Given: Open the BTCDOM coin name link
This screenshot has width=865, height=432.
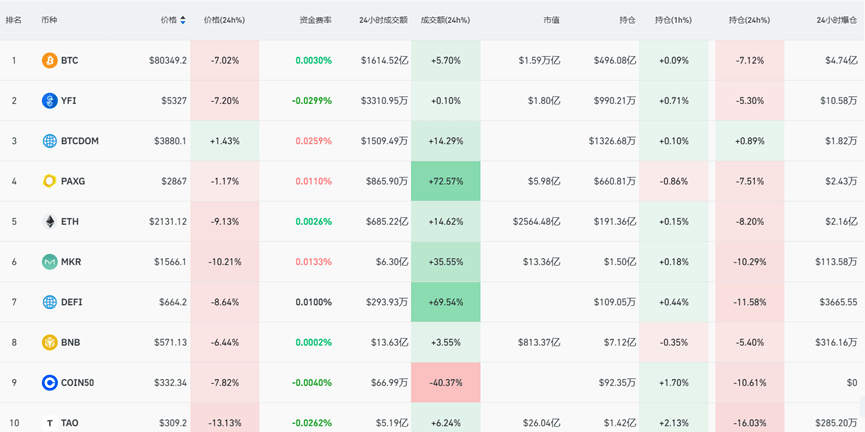Looking at the screenshot, I should point(80,141).
